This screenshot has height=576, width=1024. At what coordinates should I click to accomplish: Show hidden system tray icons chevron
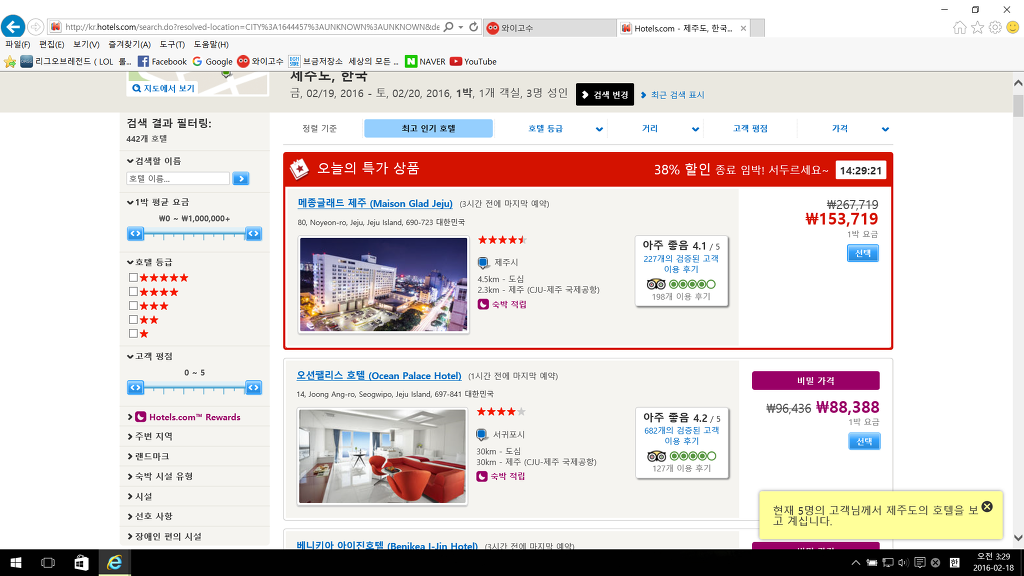[856, 562]
